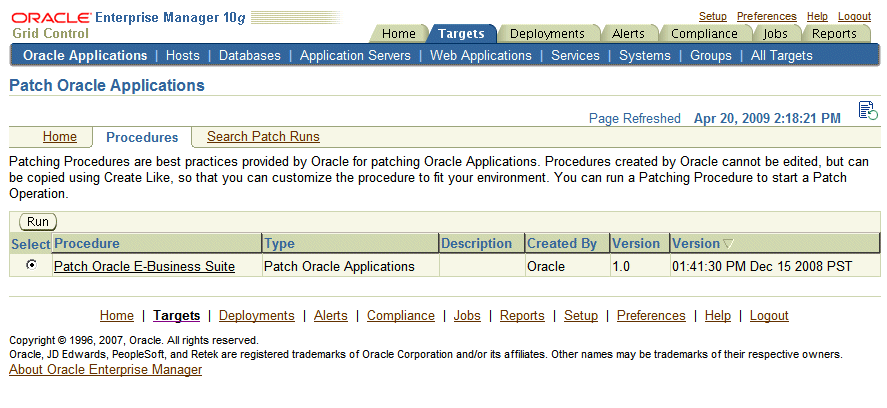Click the Patch Oracle Applications type cell
887x408 pixels.
click(x=339, y=266)
